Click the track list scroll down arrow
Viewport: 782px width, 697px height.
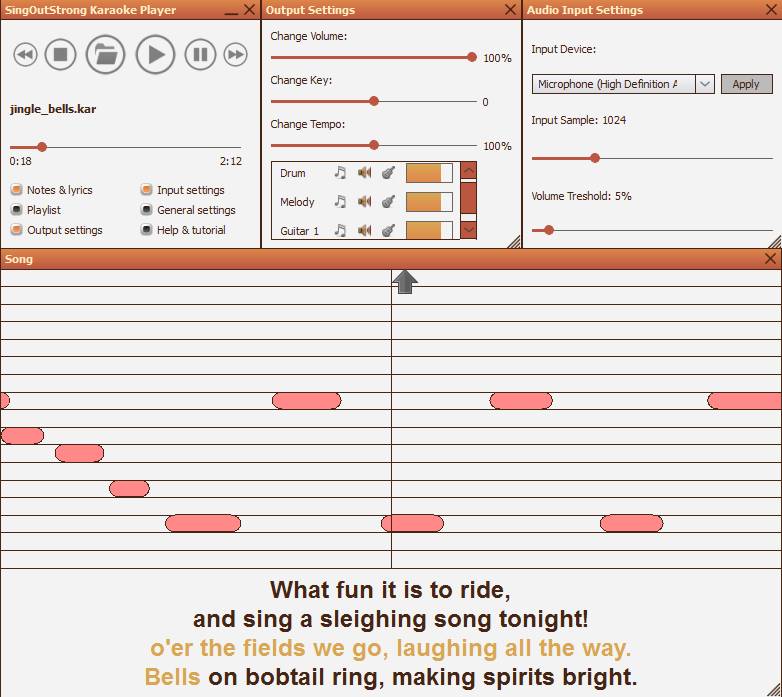[x=468, y=230]
